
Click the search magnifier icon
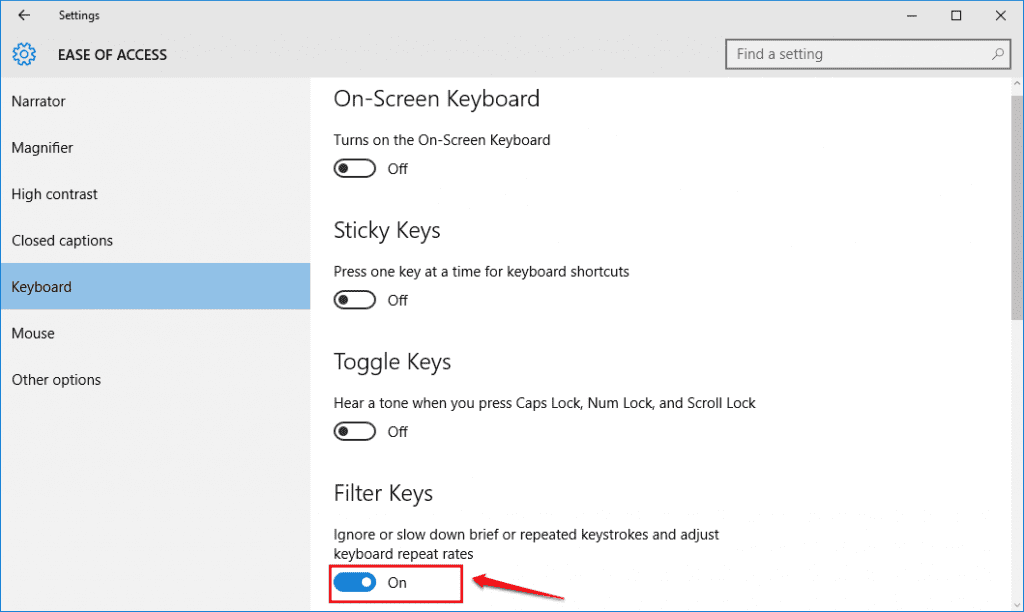997,54
